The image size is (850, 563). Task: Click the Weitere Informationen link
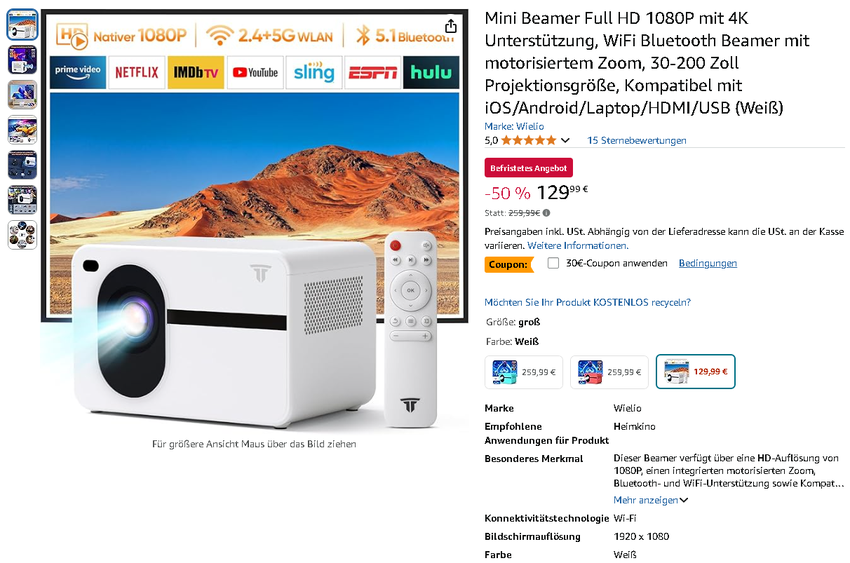click(x=578, y=245)
